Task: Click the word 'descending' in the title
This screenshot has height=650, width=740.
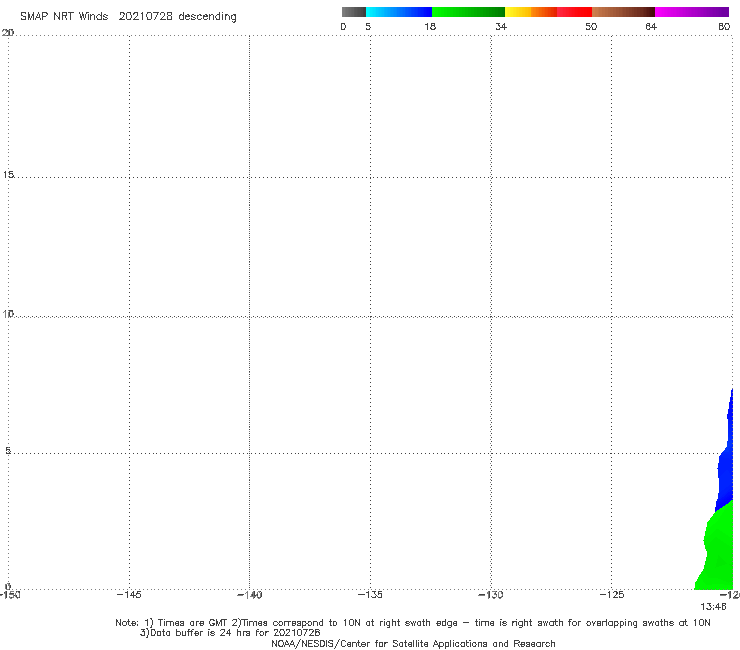Action: coord(207,17)
